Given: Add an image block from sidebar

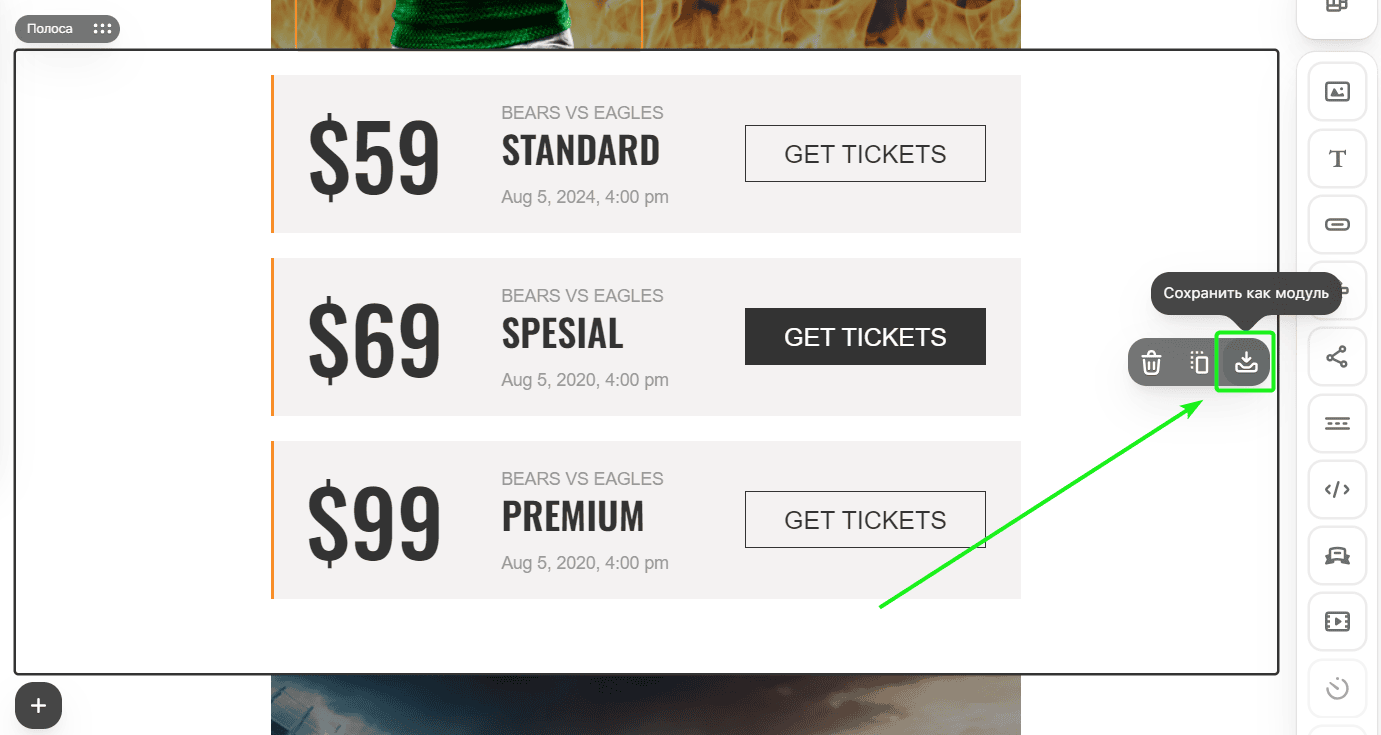Looking at the screenshot, I should click(1337, 92).
